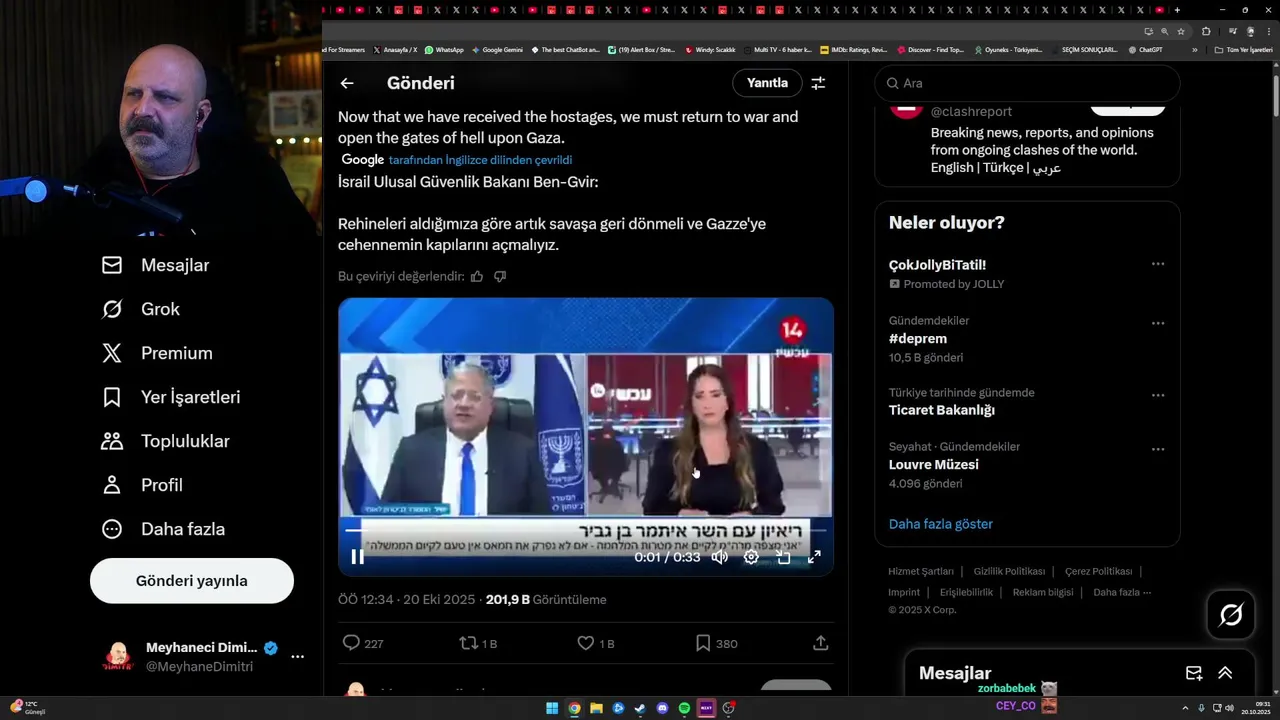Open Premium in the left sidebar

pyautogui.click(x=157, y=353)
